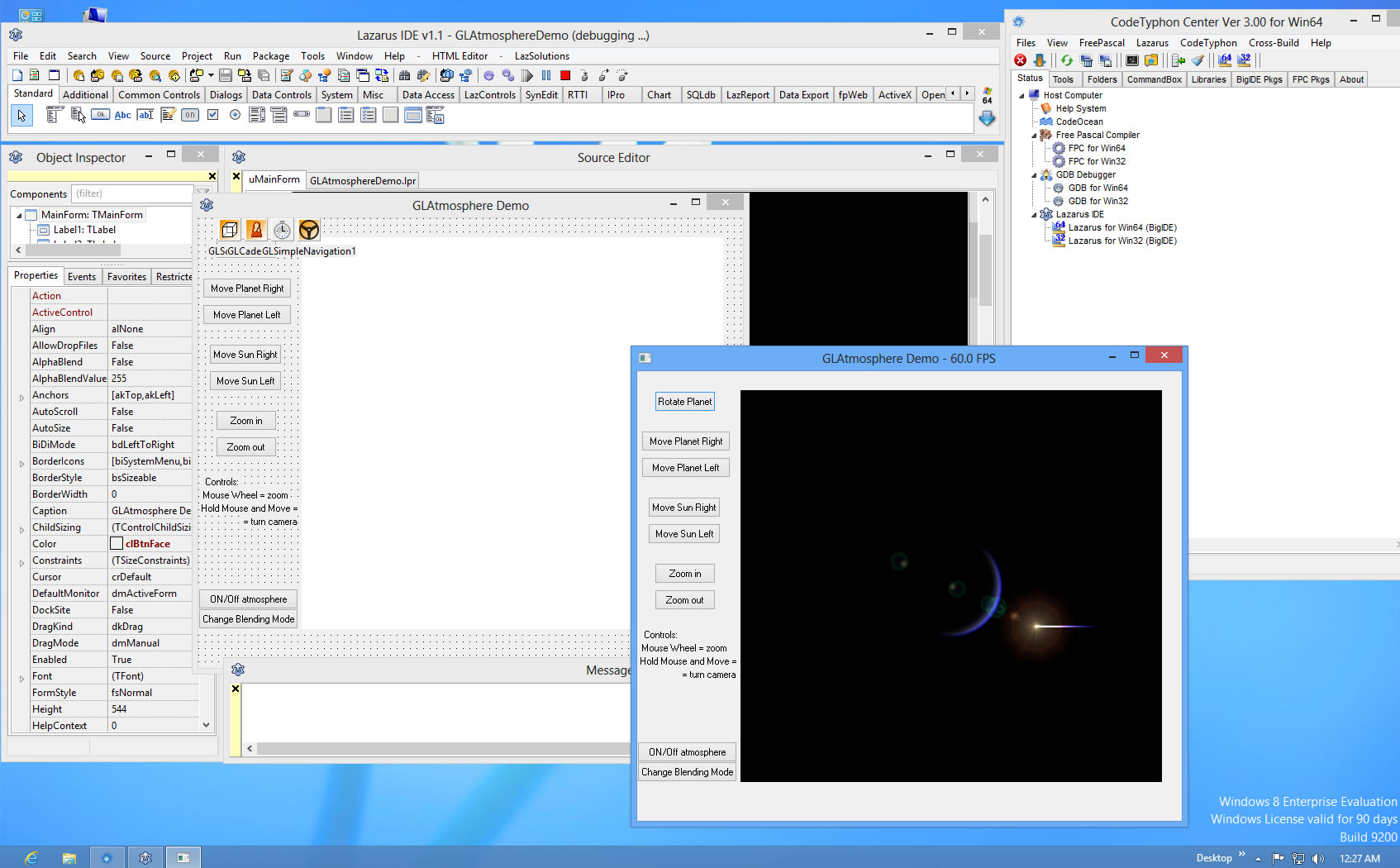Select the GLCadencer metronome component on the form designer

tap(256, 230)
